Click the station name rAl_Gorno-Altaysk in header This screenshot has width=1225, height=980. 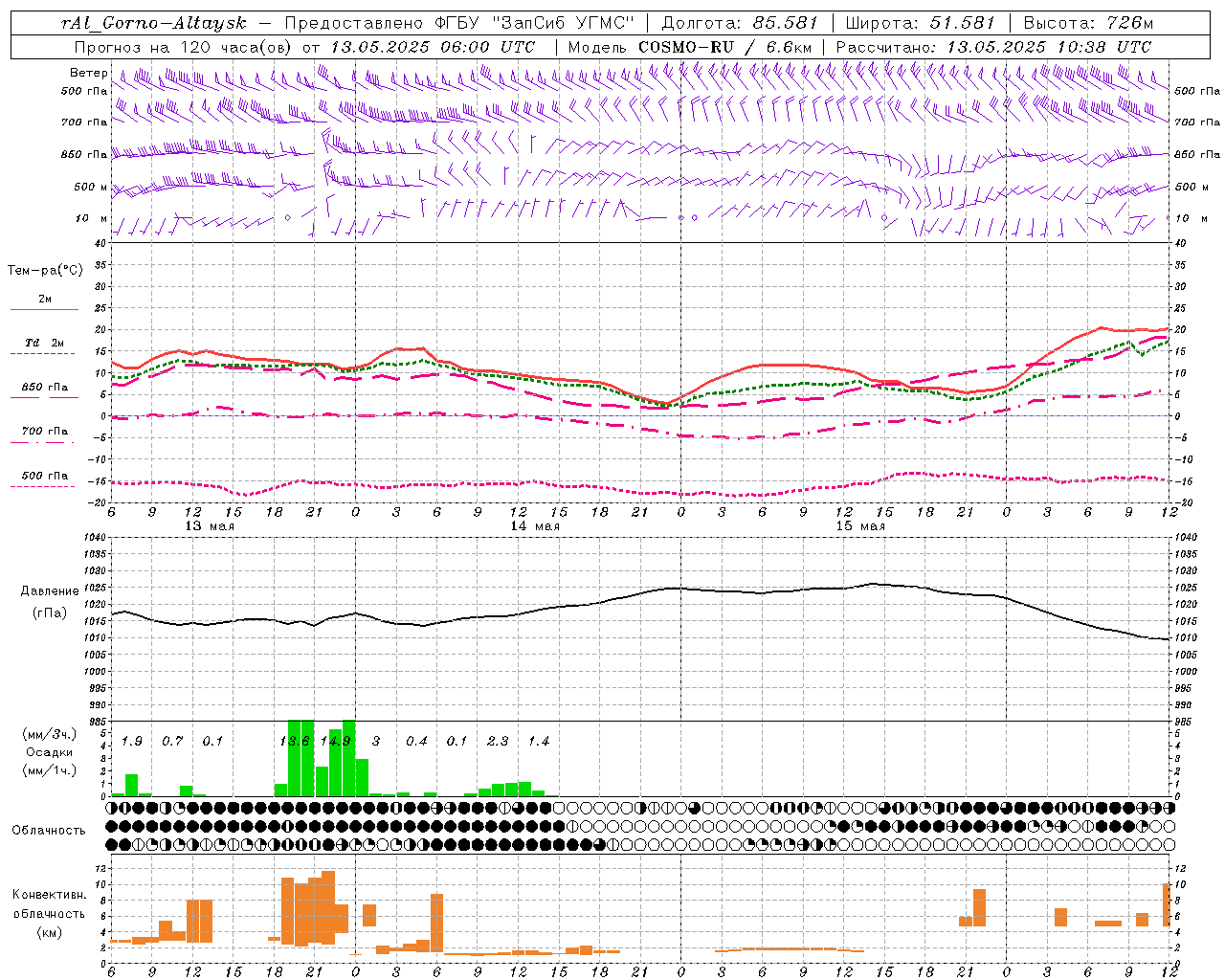(154, 23)
